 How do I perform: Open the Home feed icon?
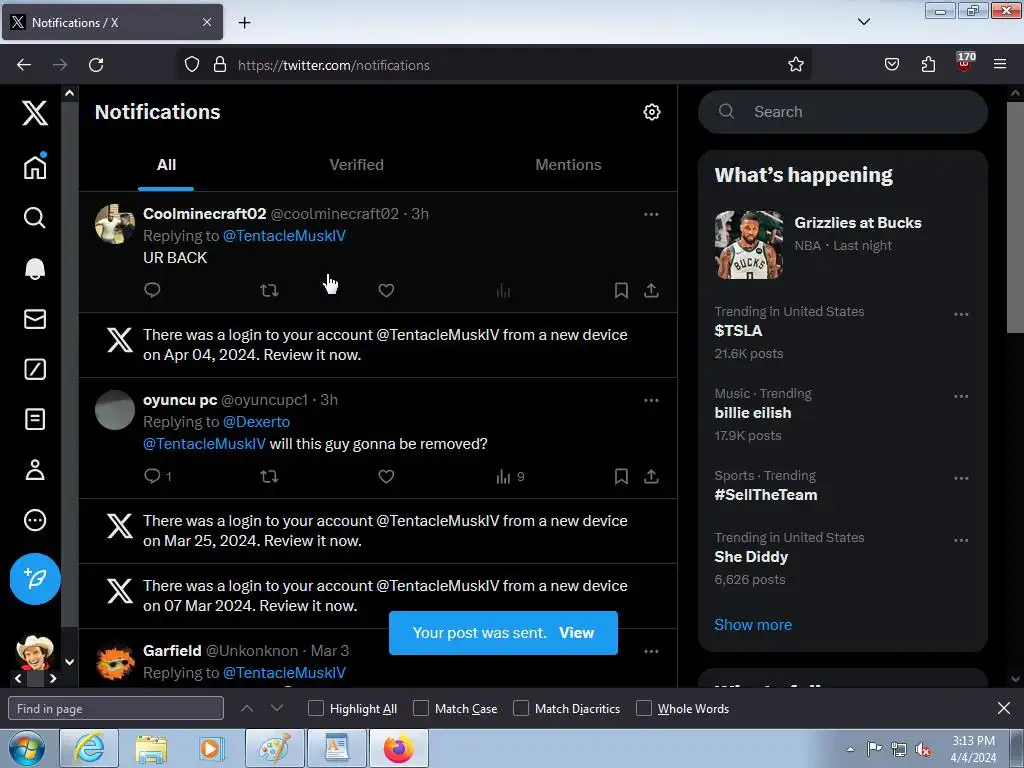(35, 166)
